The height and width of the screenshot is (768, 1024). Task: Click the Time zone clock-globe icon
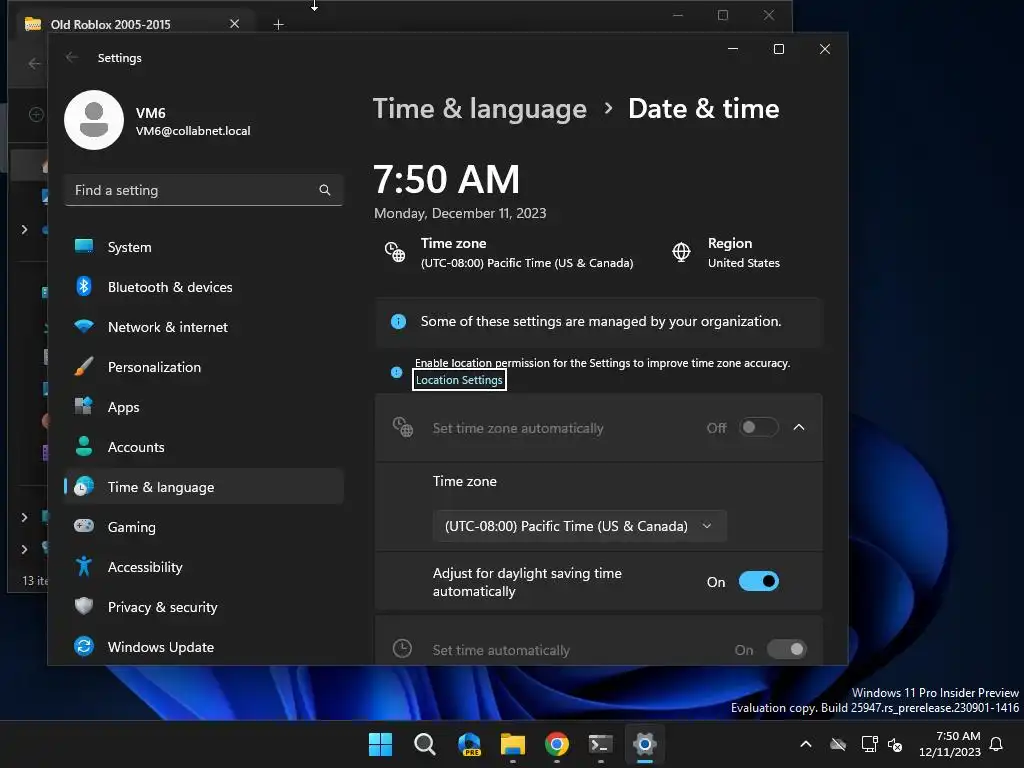[x=395, y=252]
